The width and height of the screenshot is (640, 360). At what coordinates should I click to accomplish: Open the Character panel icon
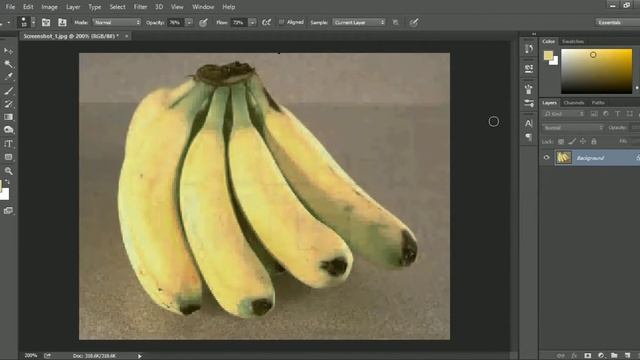point(529,123)
